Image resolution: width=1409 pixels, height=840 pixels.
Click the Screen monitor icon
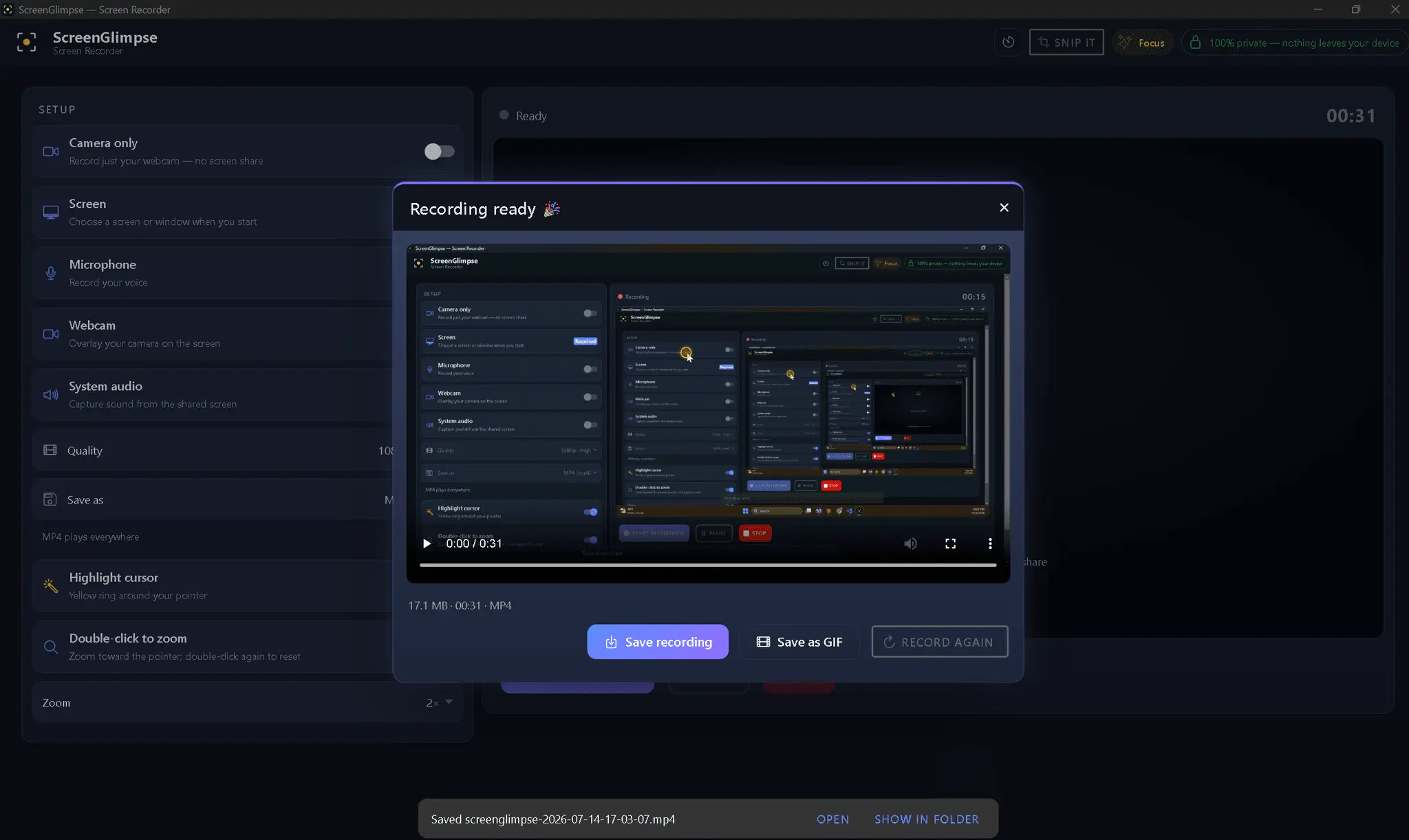pyautogui.click(x=51, y=213)
